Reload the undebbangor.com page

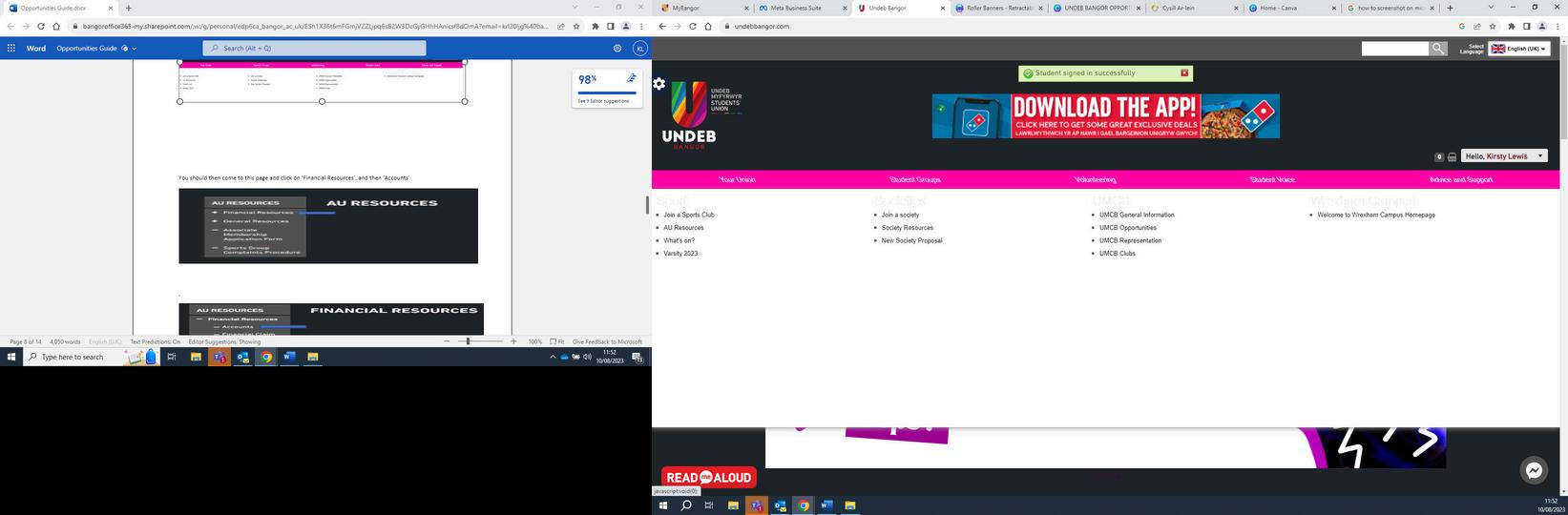693,26
